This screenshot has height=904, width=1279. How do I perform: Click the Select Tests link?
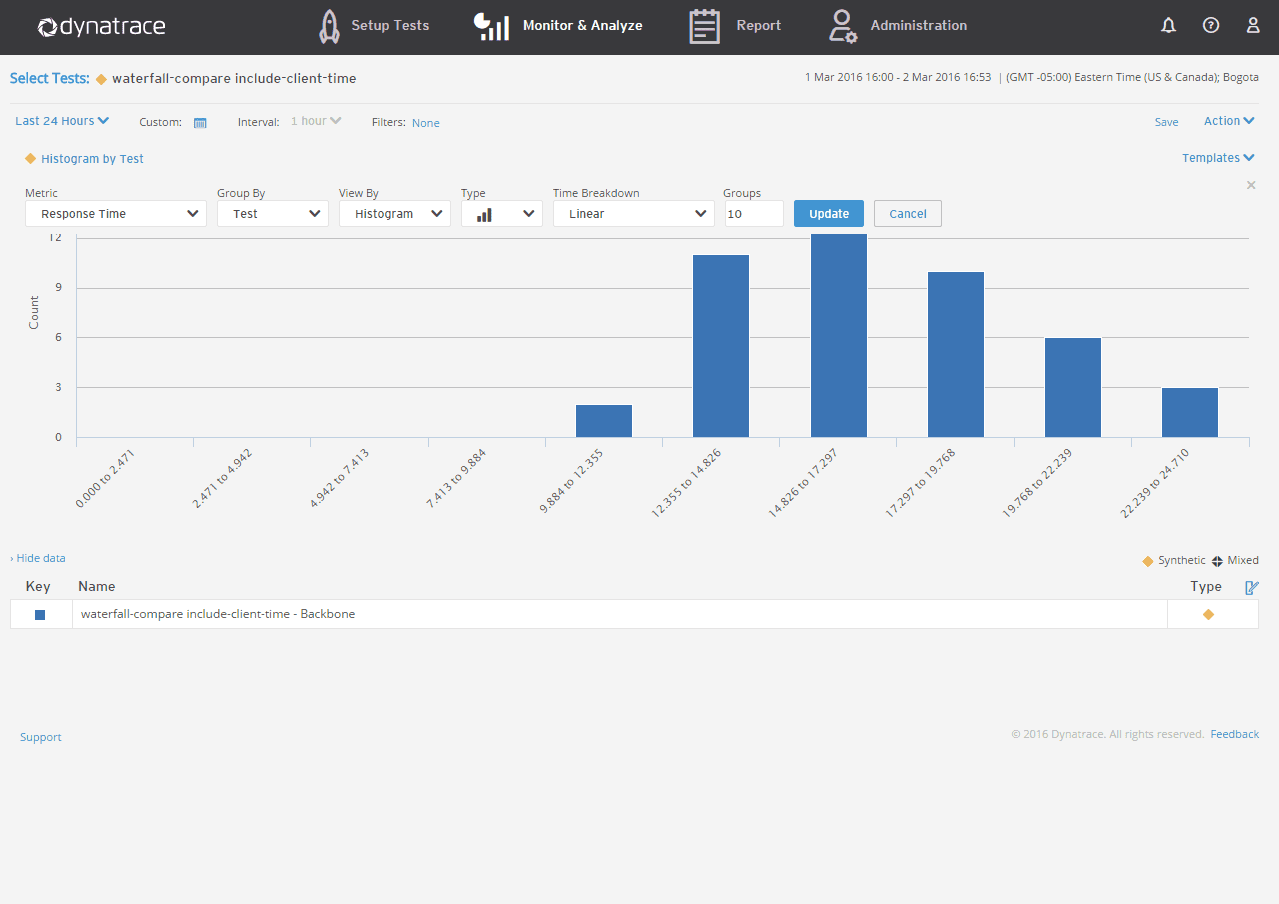(x=50, y=78)
